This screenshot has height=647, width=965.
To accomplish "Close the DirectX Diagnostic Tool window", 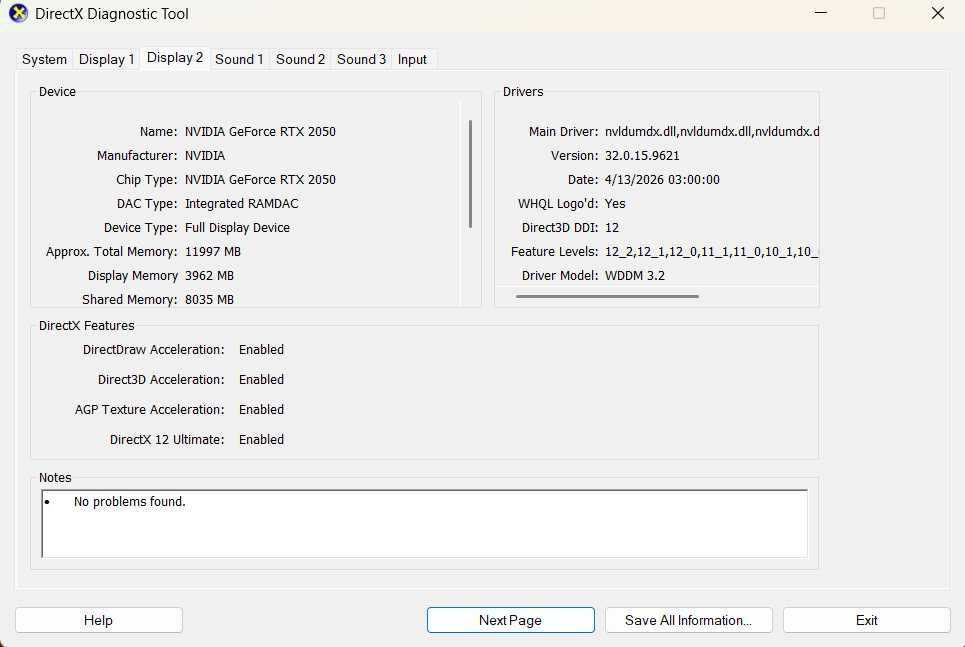I will tap(937, 13).
